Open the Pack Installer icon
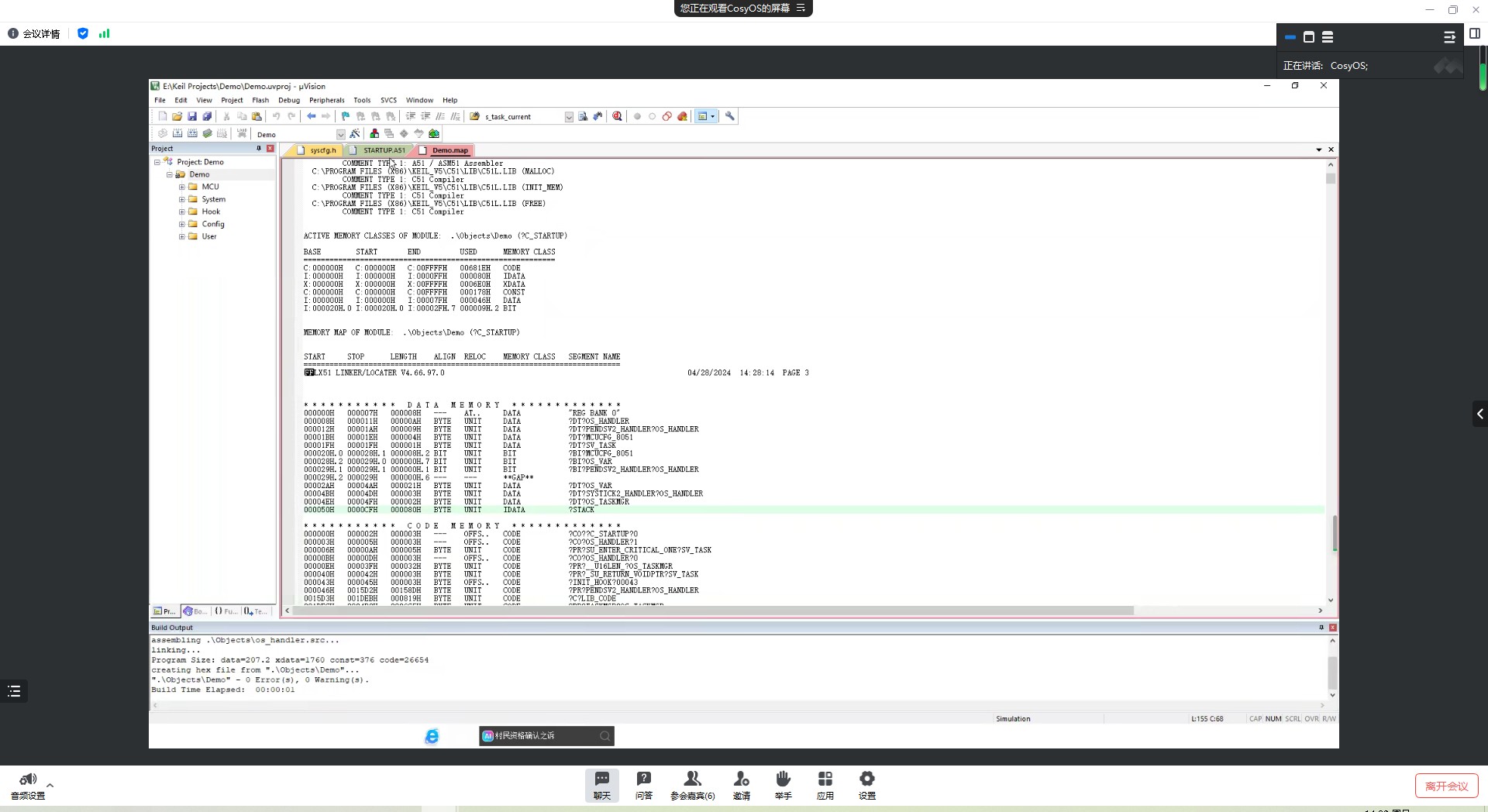 point(434,133)
